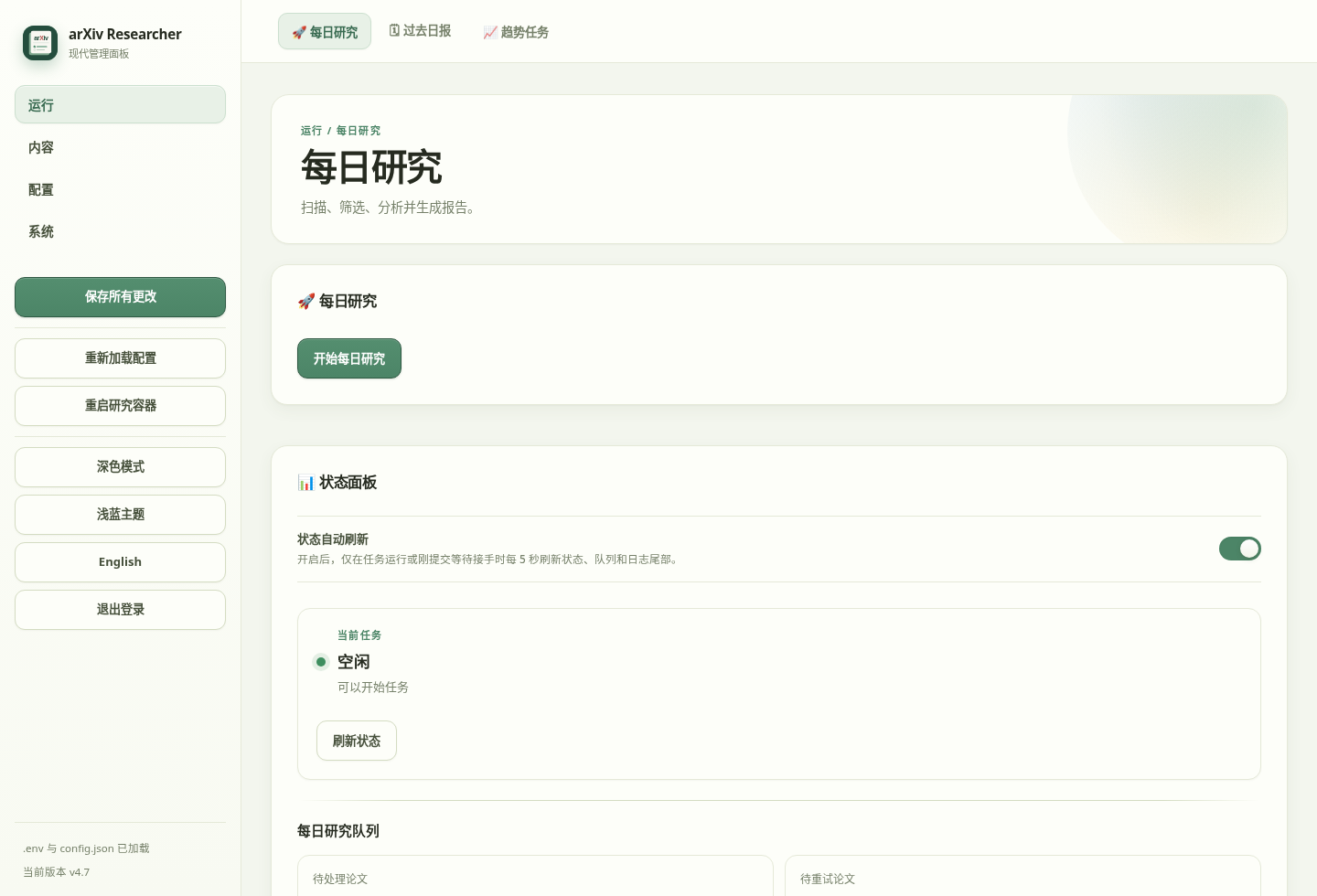The width and height of the screenshot is (1317, 896).
Task: Click the 重新加载配置 button
Action: click(120, 358)
